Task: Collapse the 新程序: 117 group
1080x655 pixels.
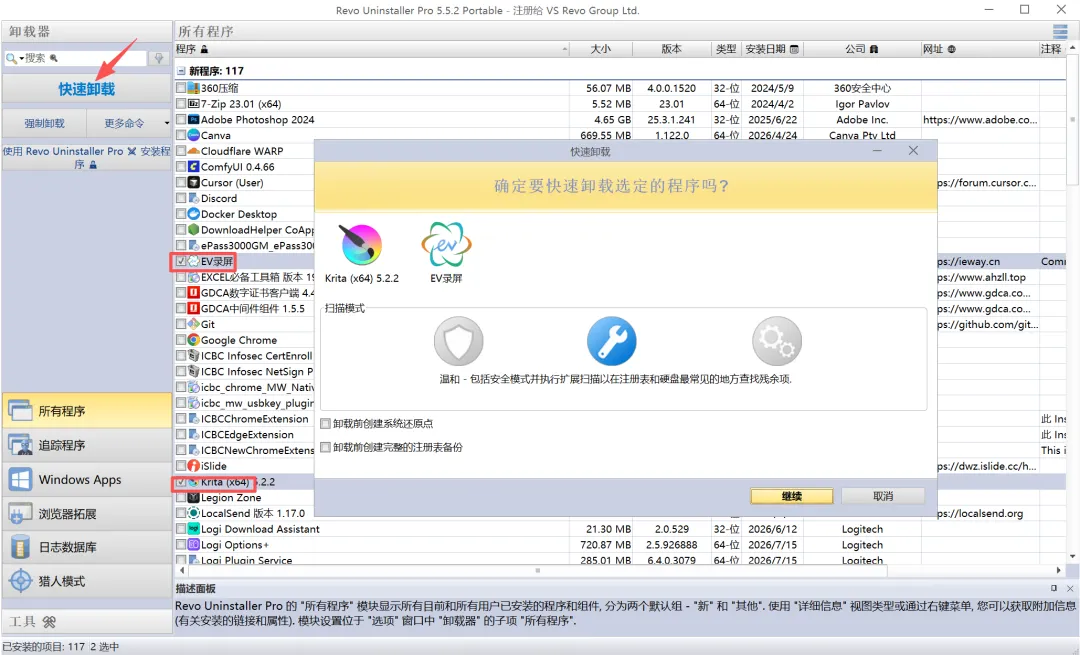Action: (x=181, y=71)
